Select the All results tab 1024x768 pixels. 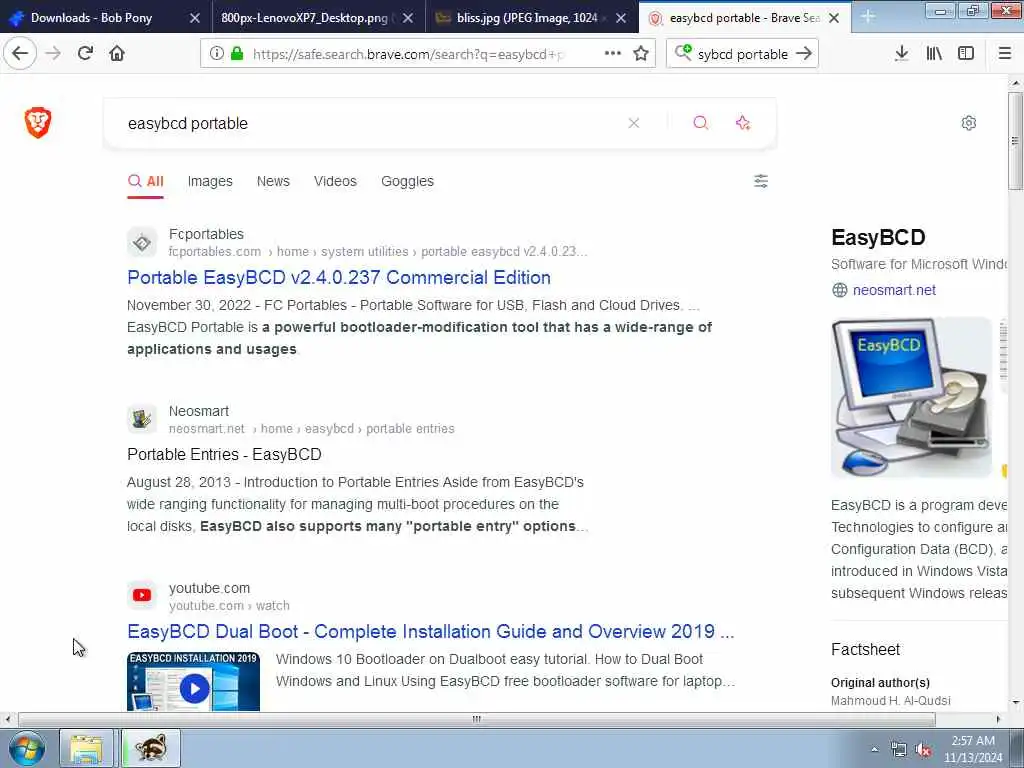click(x=146, y=181)
